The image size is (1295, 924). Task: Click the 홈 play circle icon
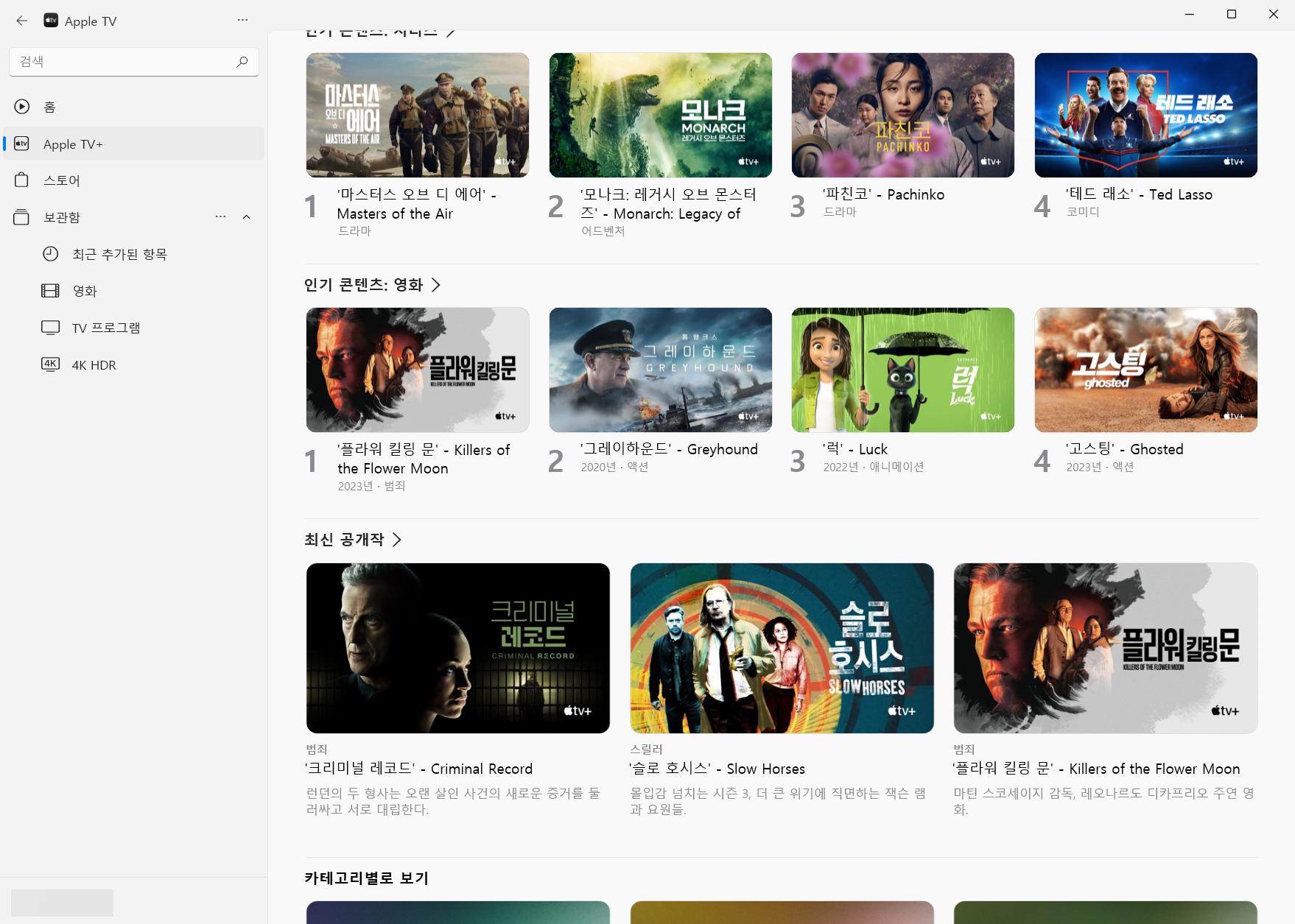pos(22,107)
